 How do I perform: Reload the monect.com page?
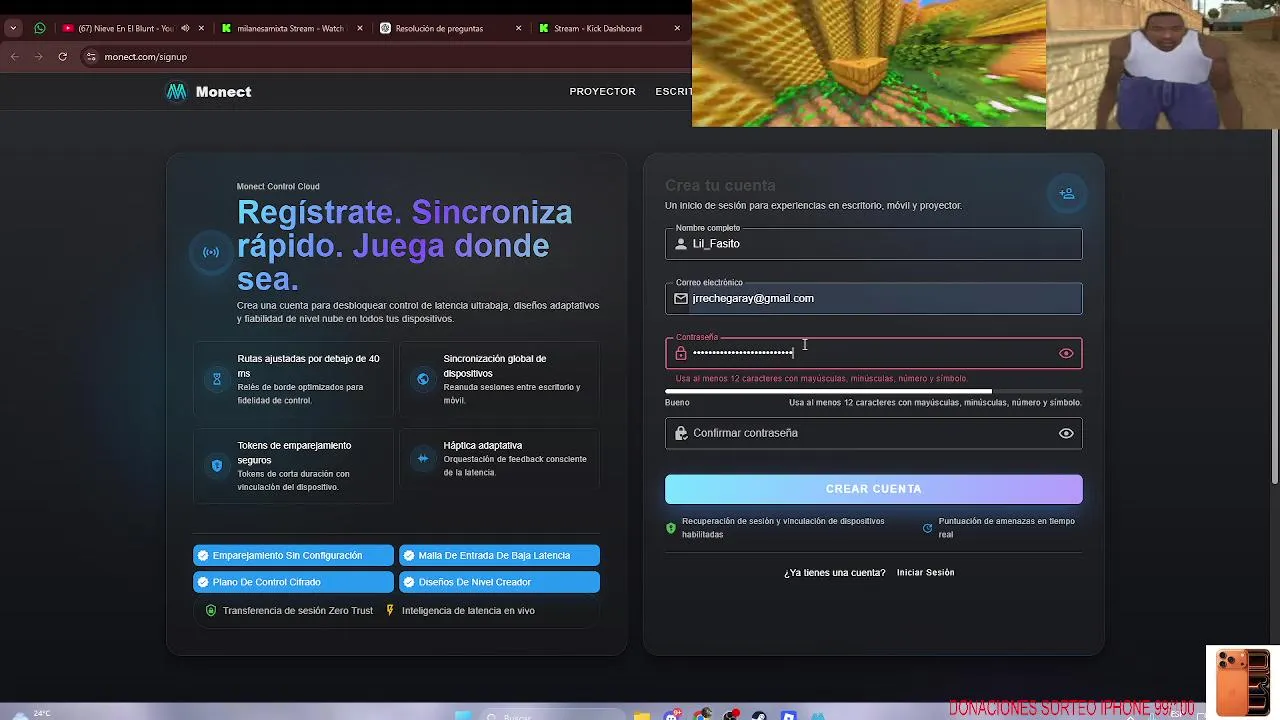pyautogui.click(x=62, y=57)
